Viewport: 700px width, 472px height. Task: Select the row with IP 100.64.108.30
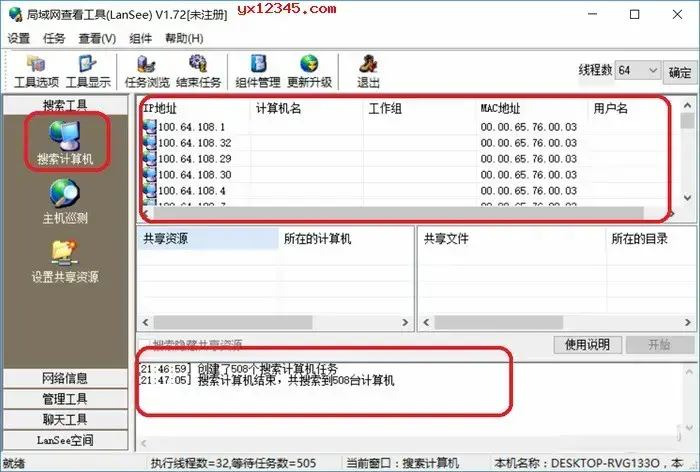coord(406,175)
